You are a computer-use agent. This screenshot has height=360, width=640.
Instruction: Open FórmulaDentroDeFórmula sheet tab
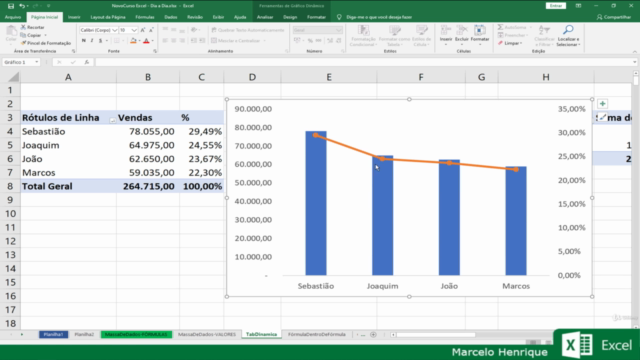tap(317, 334)
